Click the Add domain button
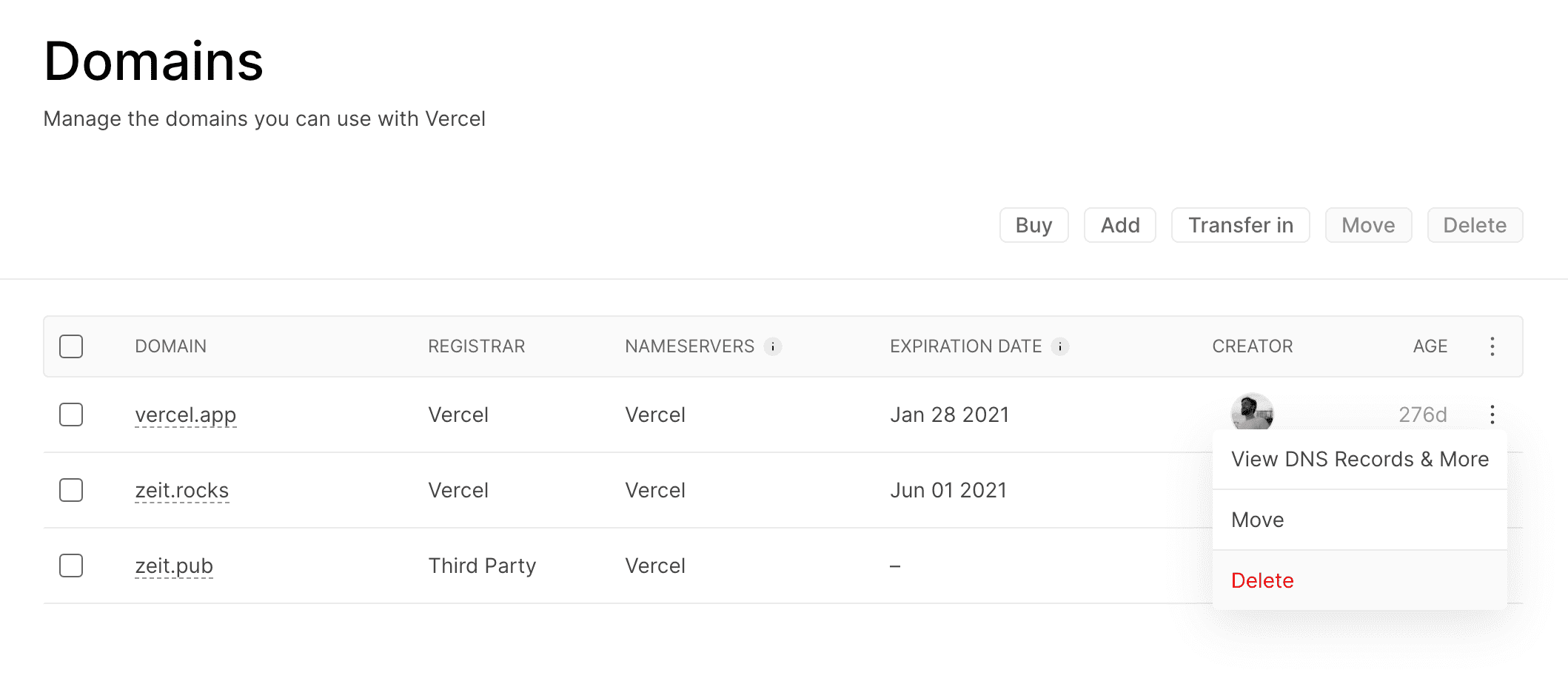Viewport: 1568px width, 681px height. tap(1119, 225)
